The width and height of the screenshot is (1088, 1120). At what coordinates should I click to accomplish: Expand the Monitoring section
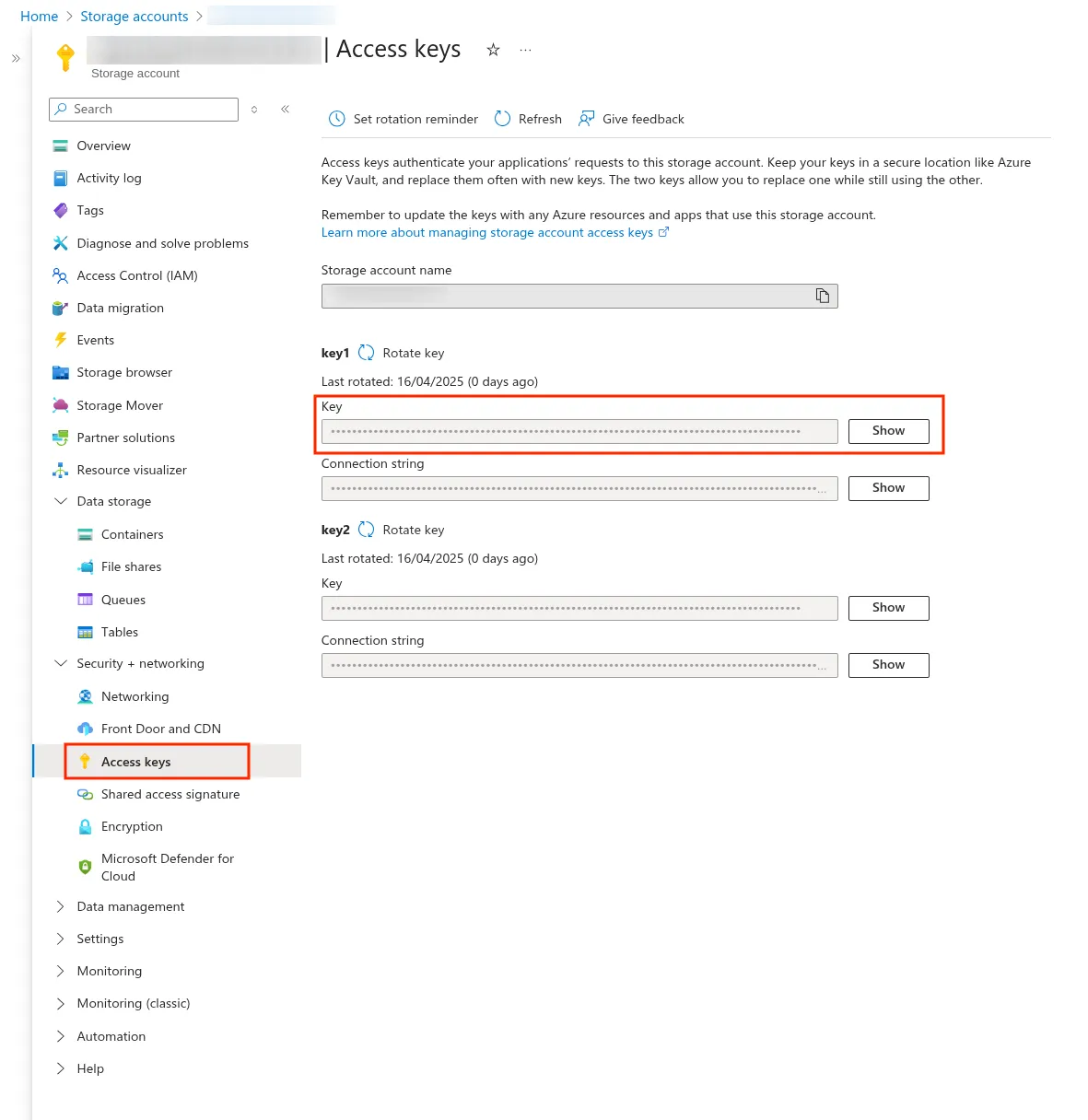click(x=61, y=971)
